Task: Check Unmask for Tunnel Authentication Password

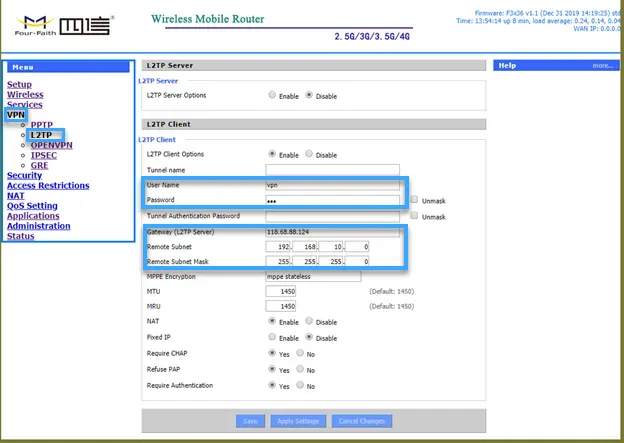Action: pyautogui.click(x=415, y=216)
